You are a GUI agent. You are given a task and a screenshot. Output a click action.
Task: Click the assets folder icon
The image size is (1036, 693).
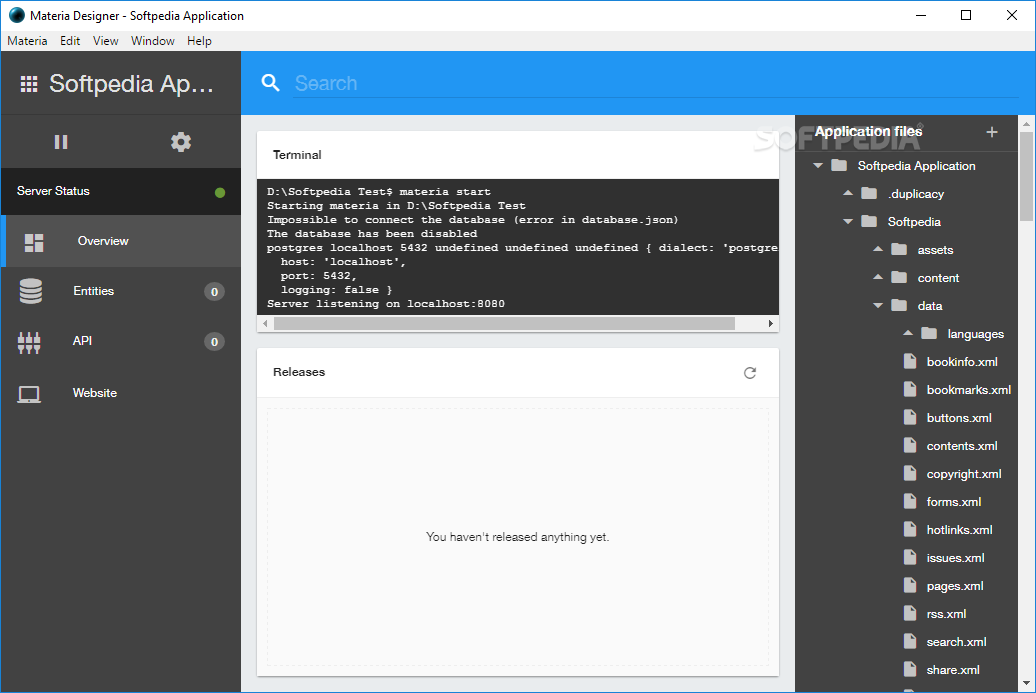(899, 249)
